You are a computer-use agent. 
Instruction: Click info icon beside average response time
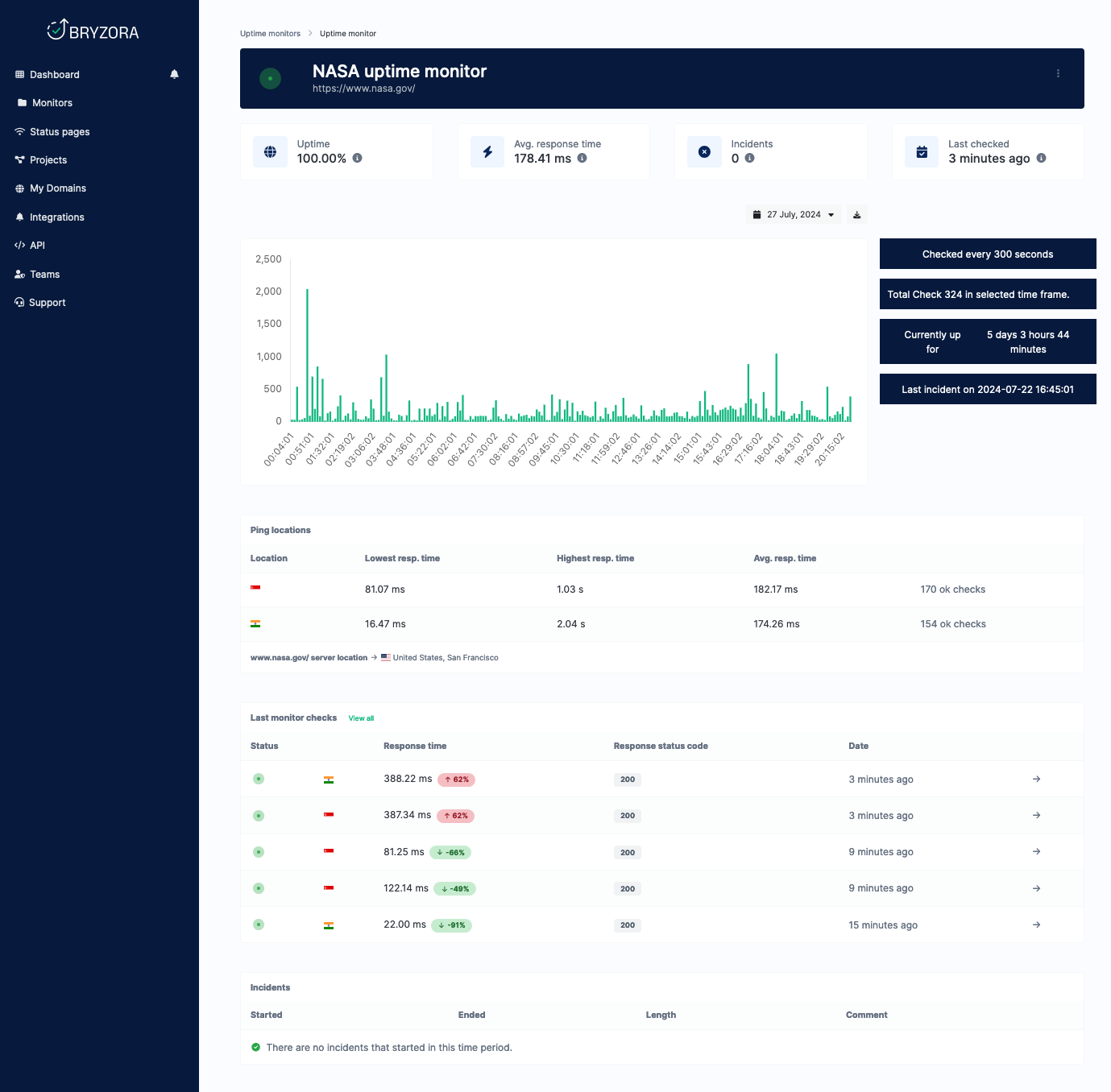coord(582,159)
